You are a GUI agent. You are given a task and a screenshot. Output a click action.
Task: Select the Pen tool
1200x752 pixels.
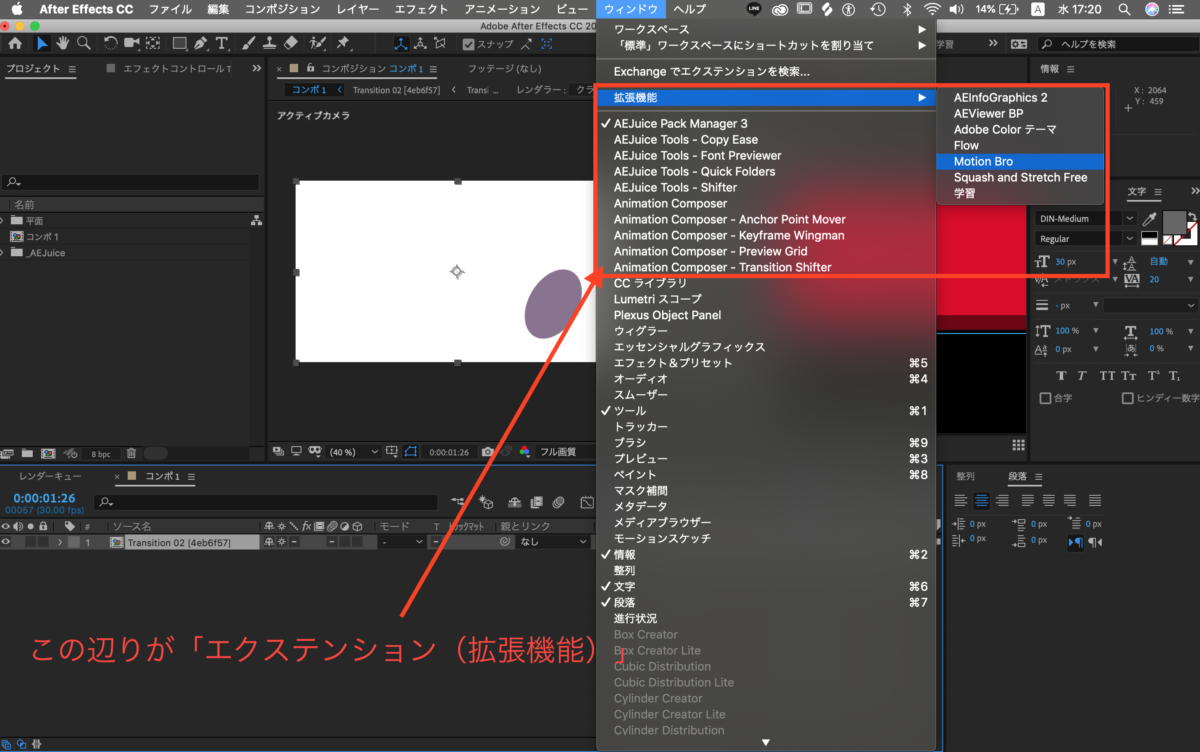point(201,44)
